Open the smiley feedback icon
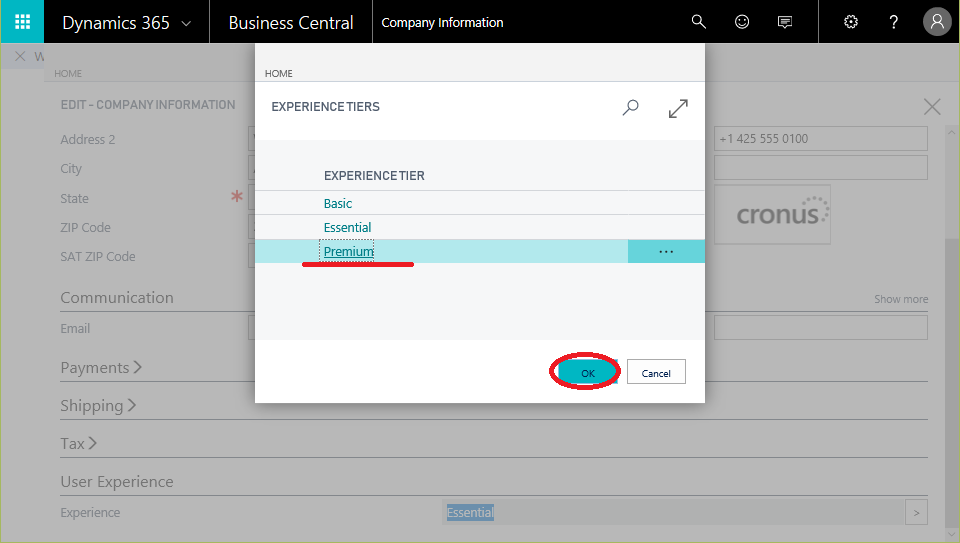This screenshot has width=960, height=543. click(741, 22)
